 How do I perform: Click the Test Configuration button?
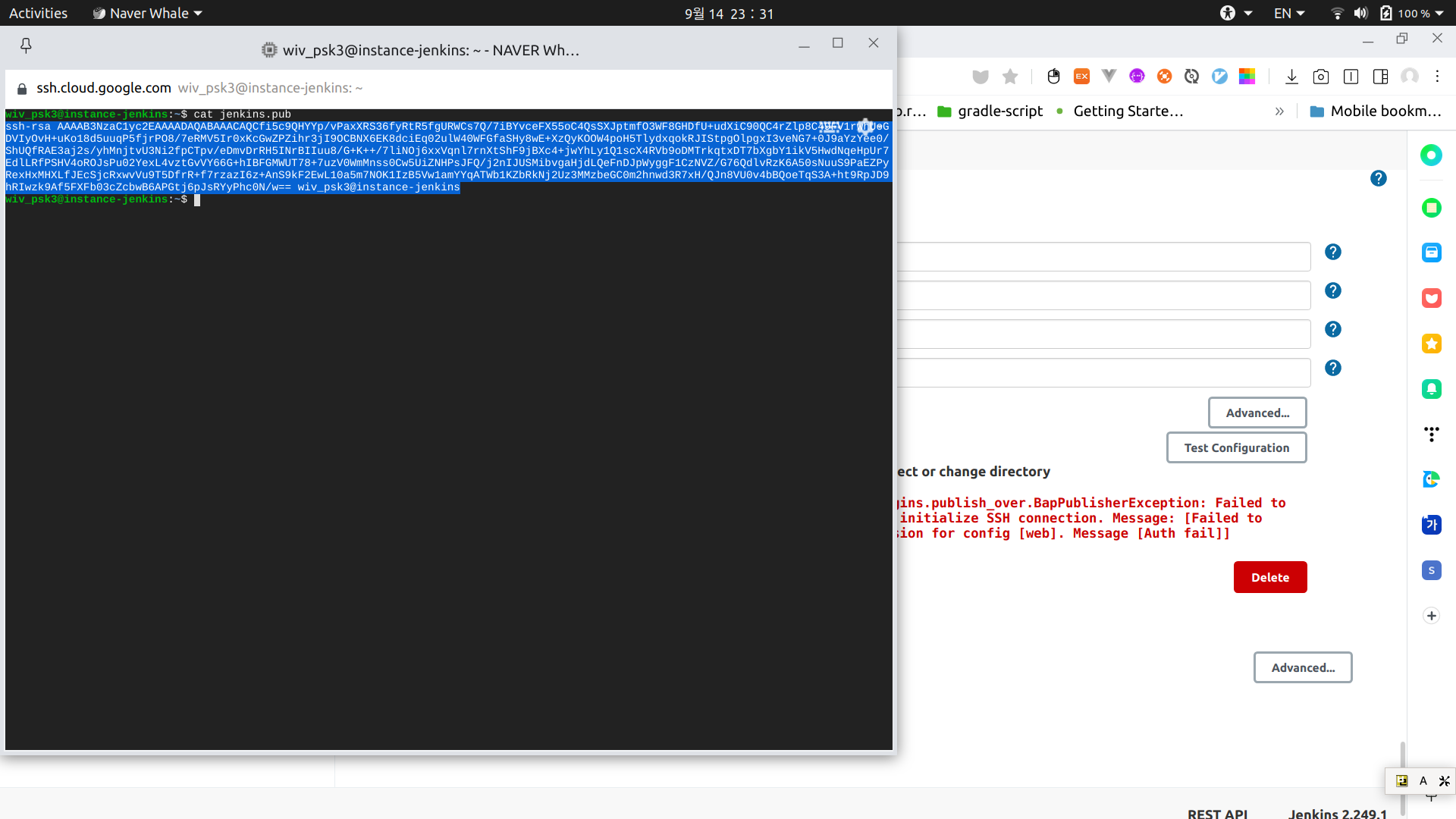pyautogui.click(x=1236, y=447)
